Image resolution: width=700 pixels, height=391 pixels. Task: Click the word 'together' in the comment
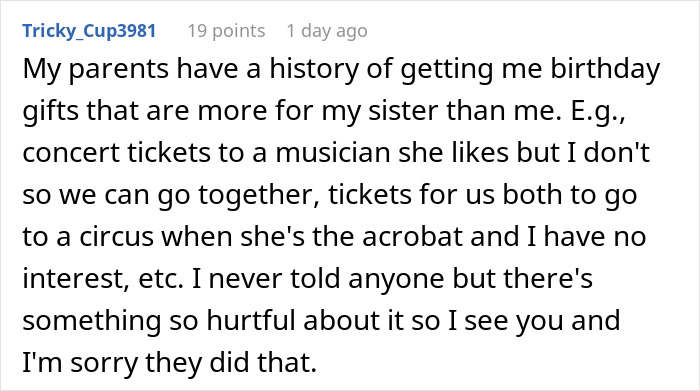click(259, 196)
